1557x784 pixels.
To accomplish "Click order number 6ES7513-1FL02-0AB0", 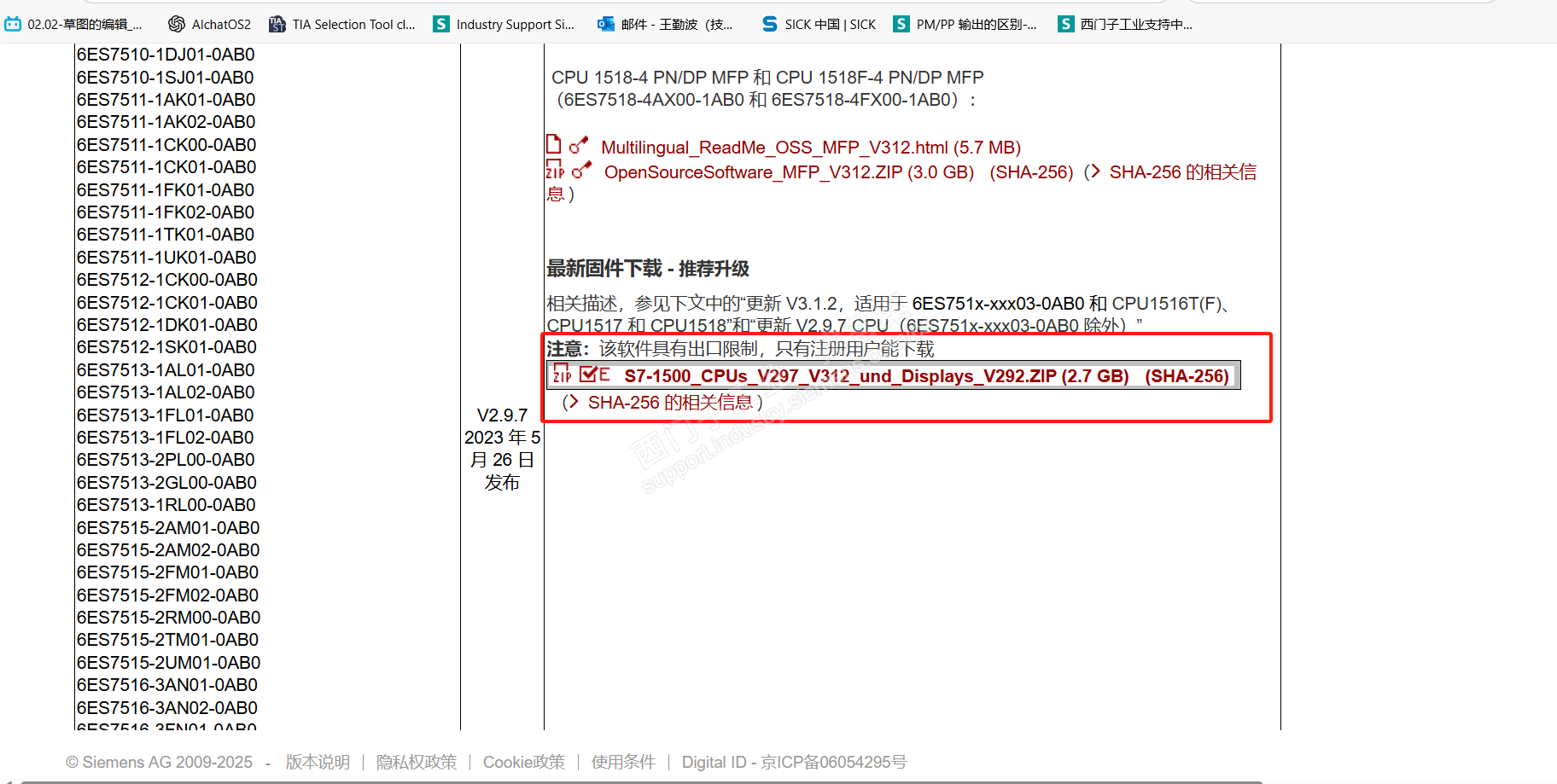I will coord(166,438).
